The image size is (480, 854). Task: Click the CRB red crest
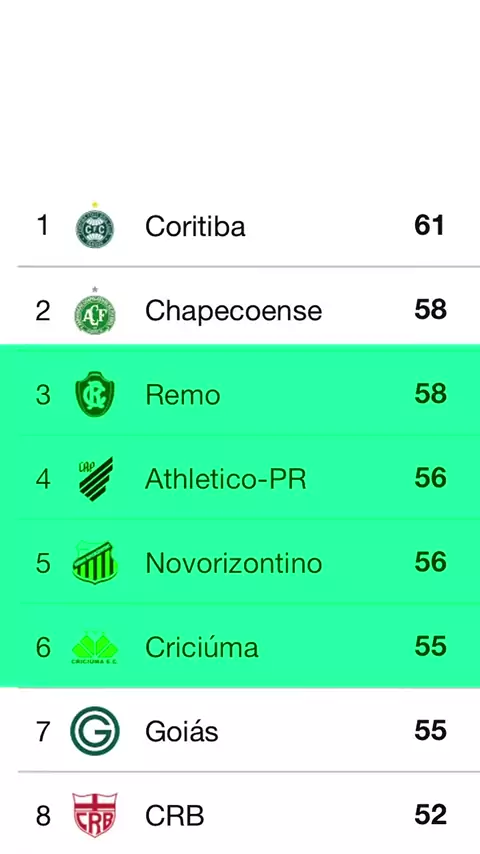click(x=95, y=815)
